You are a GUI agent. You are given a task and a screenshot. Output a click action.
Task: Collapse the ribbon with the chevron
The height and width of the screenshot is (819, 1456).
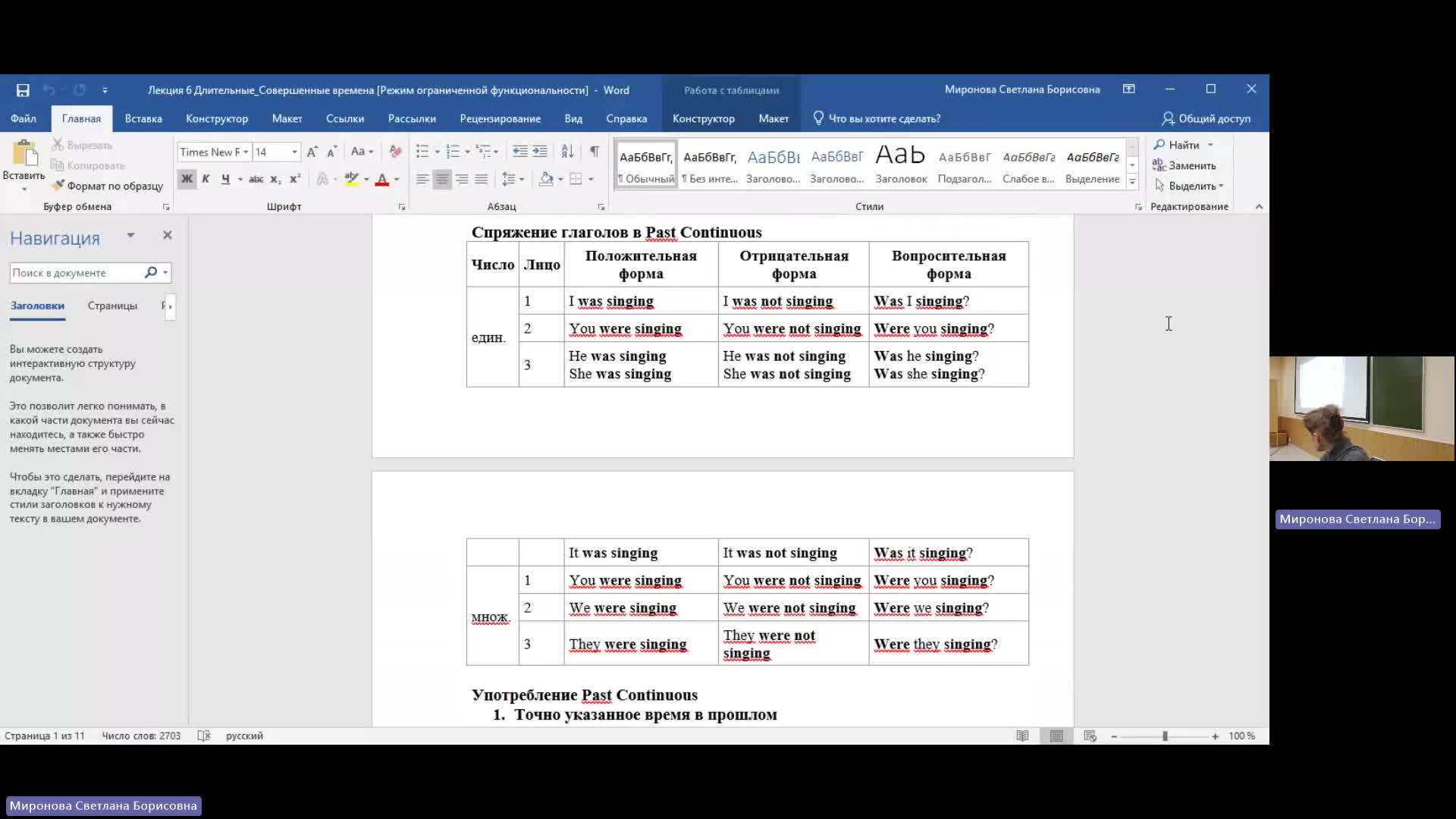point(1259,206)
